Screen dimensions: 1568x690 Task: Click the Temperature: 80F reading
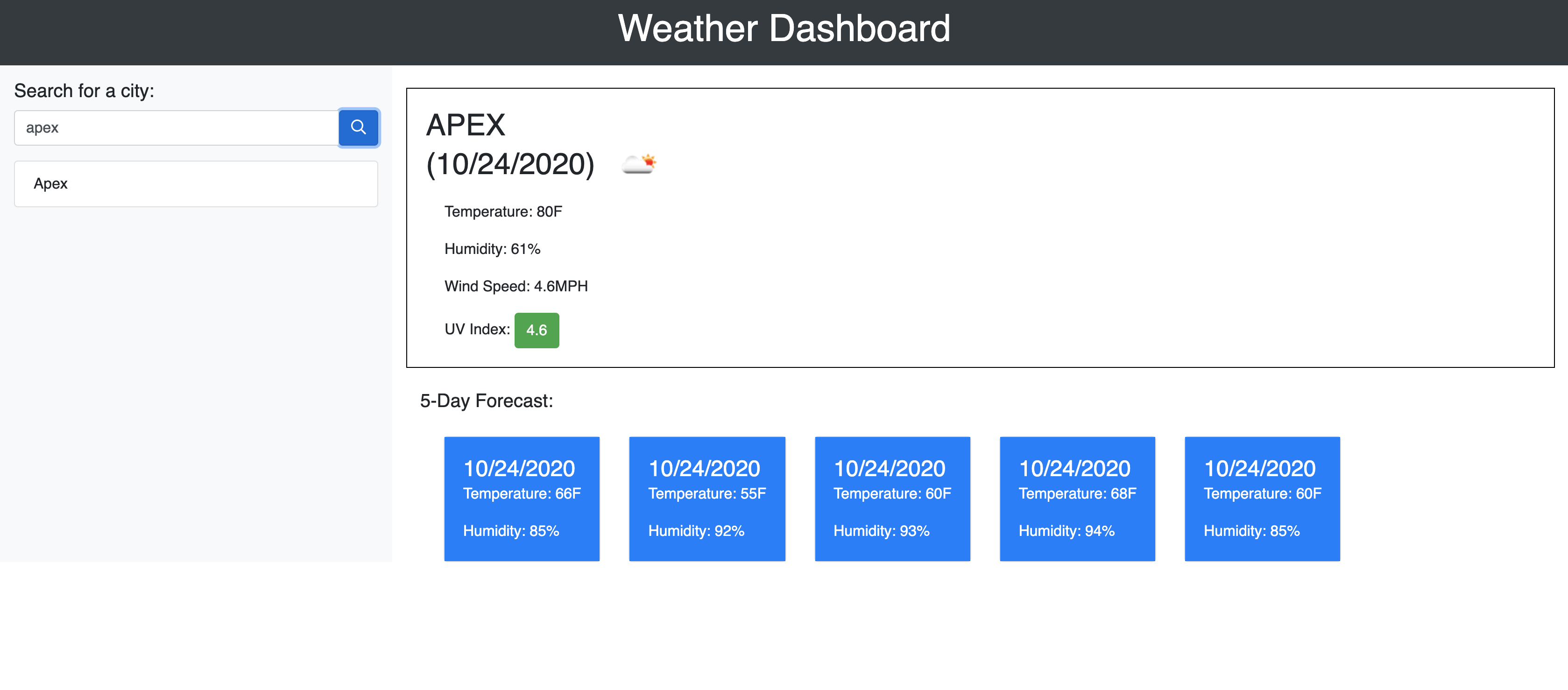click(x=503, y=212)
